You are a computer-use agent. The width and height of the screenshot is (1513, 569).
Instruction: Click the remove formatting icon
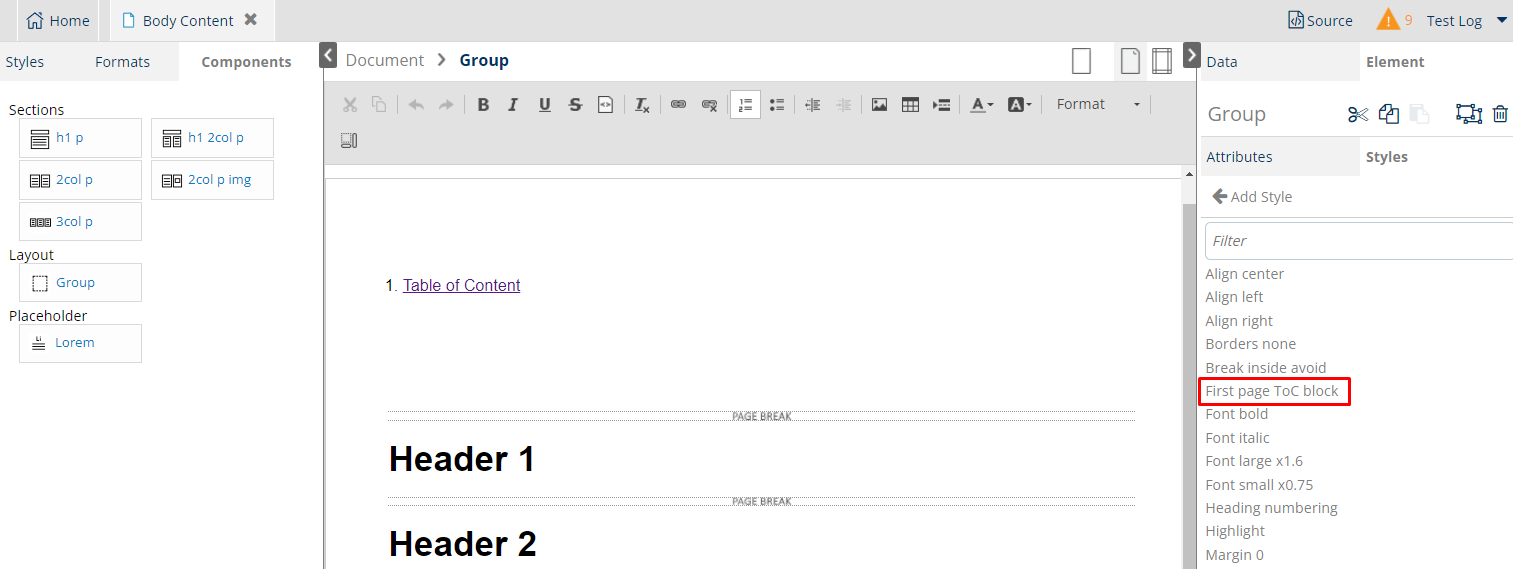point(643,105)
